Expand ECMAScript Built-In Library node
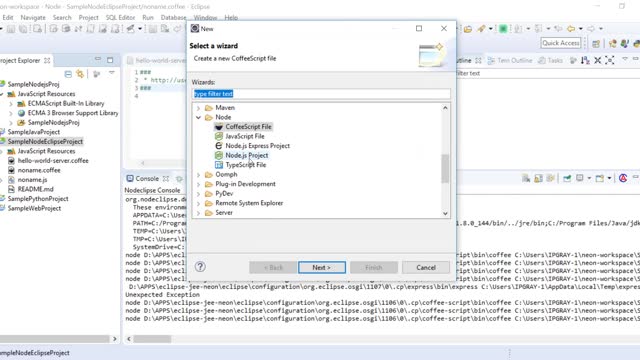This screenshot has width=640, height=360. click(x=11, y=104)
